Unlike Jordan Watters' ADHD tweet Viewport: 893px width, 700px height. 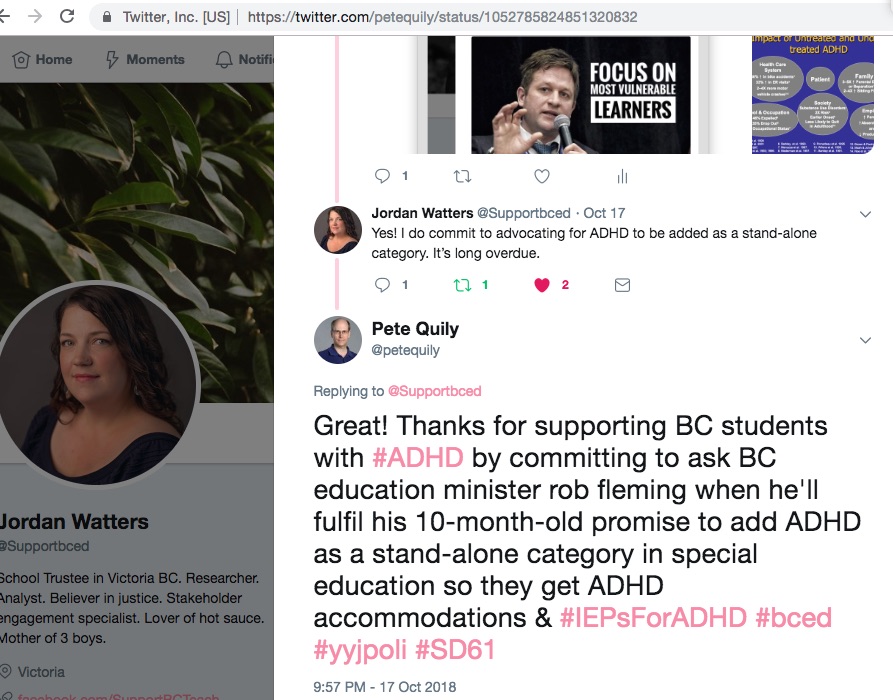pos(542,285)
